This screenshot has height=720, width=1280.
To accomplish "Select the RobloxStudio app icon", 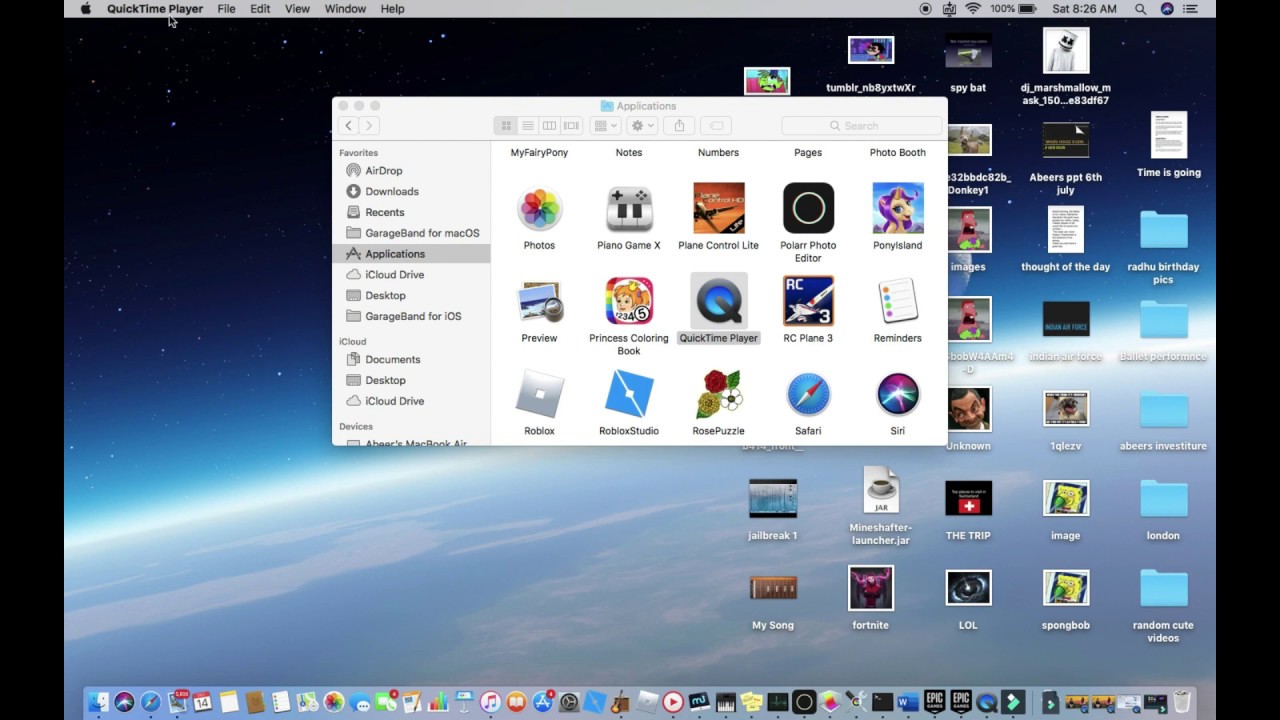I will pyautogui.click(x=629, y=394).
